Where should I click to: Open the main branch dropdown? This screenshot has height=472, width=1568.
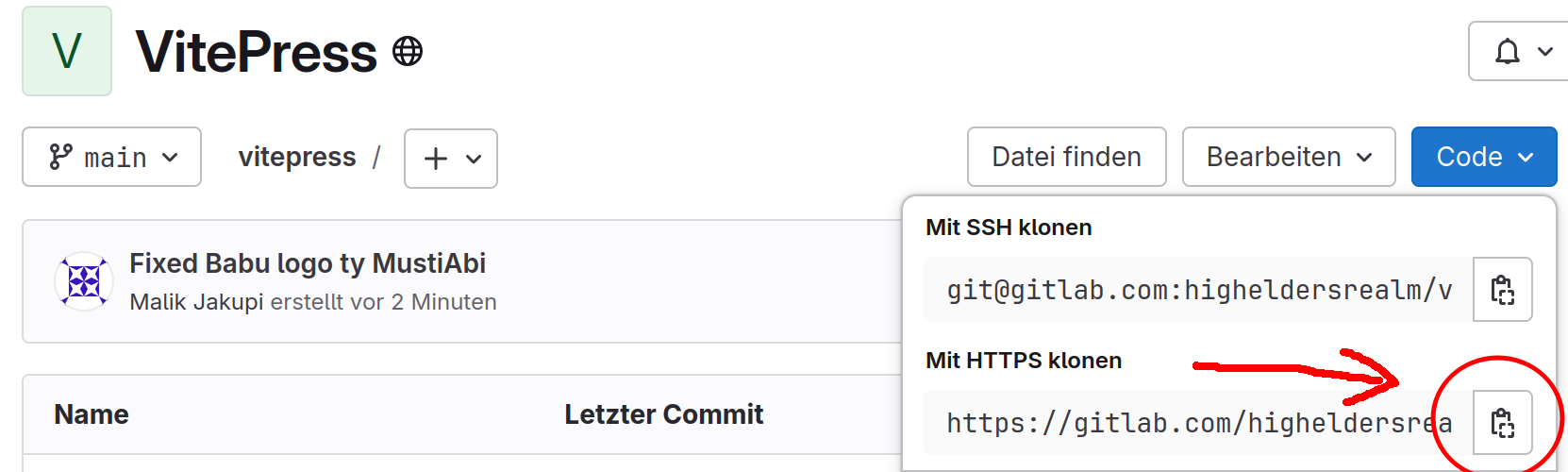tap(112, 157)
